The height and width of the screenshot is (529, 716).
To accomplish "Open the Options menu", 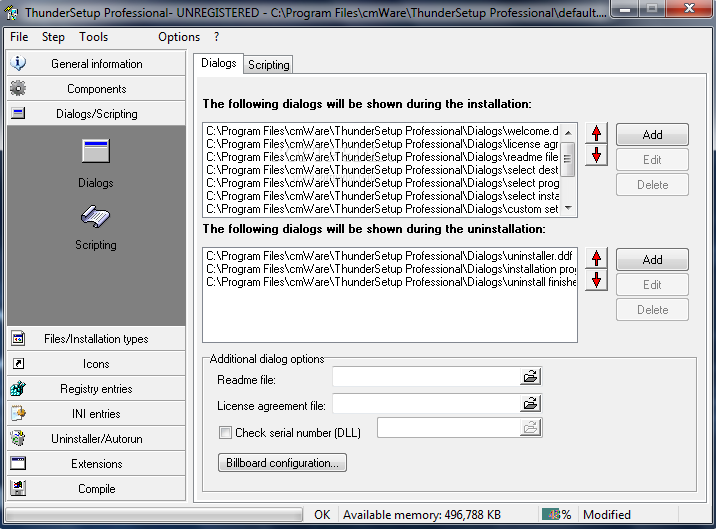I will 179,37.
